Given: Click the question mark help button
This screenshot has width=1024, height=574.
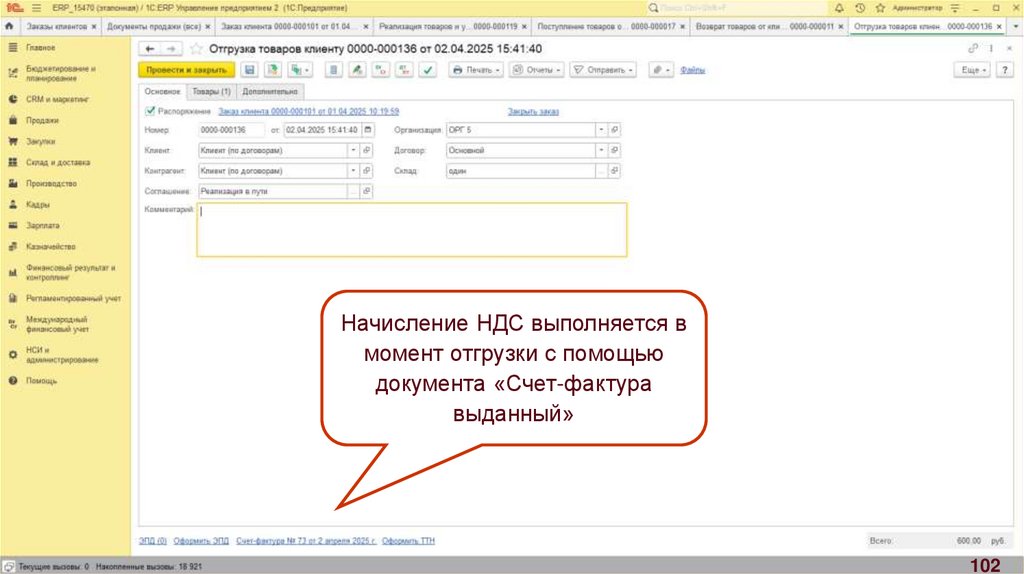Looking at the screenshot, I should point(1005,70).
